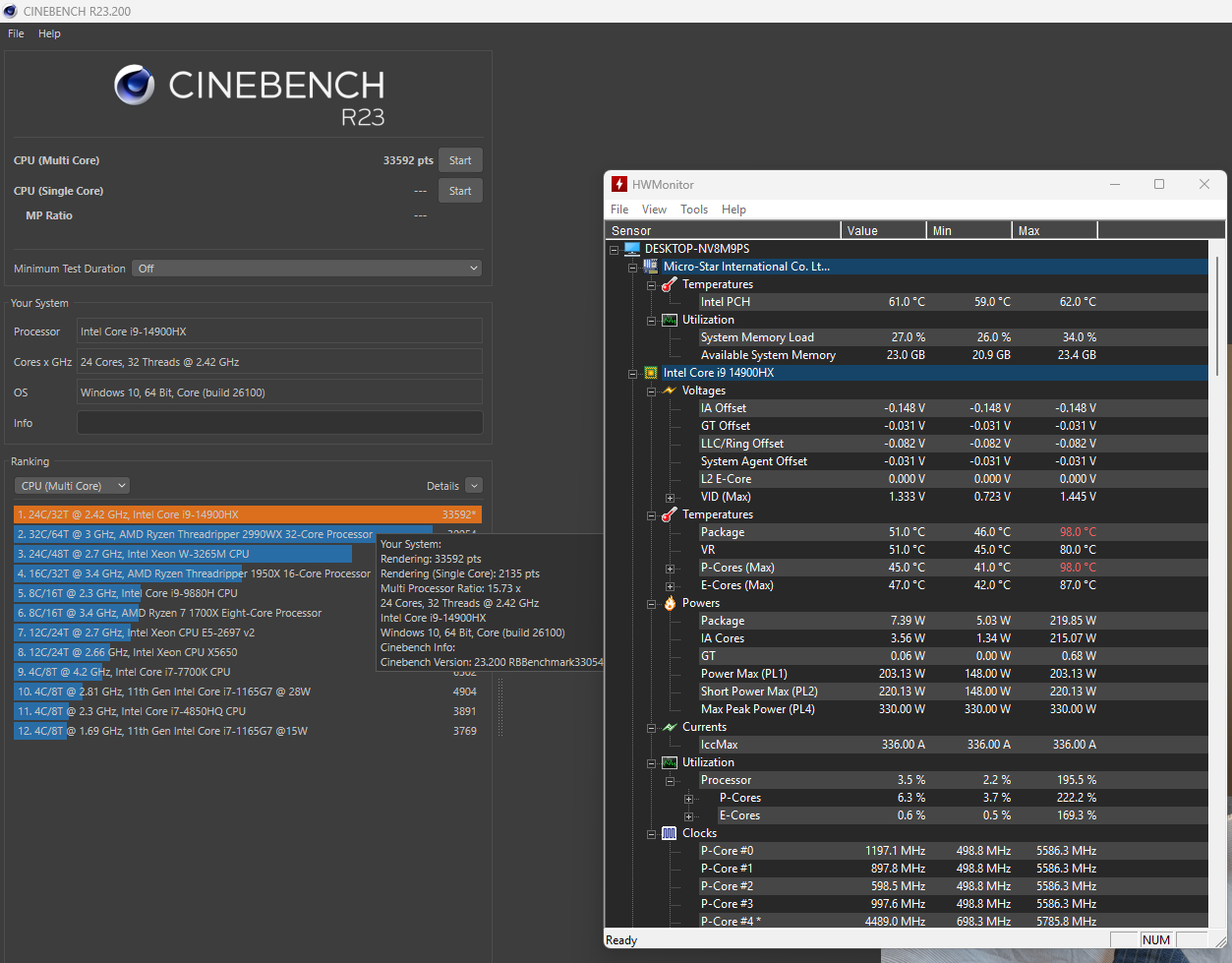The width and height of the screenshot is (1232, 963).
Task: Click the Micro-Star motherboard icon
Action: 651,267
